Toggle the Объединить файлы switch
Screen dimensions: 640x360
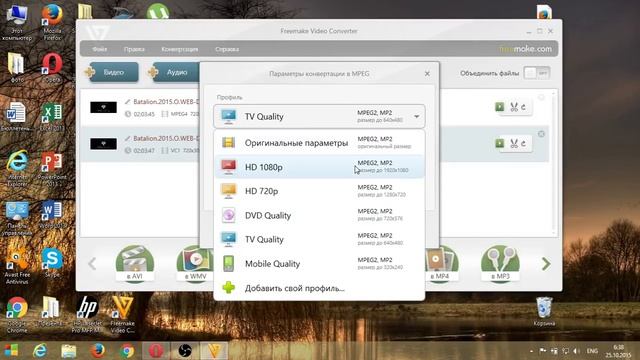[x=537, y=73]
